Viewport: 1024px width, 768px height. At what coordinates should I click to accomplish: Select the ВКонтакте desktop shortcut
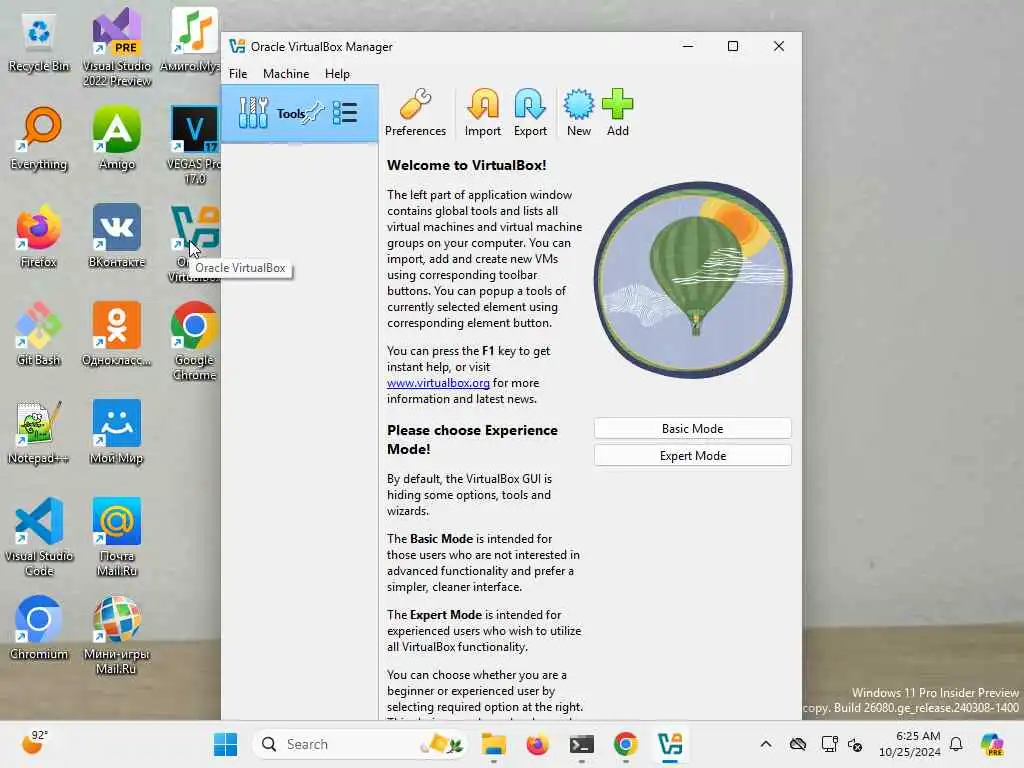pos(117,236)
